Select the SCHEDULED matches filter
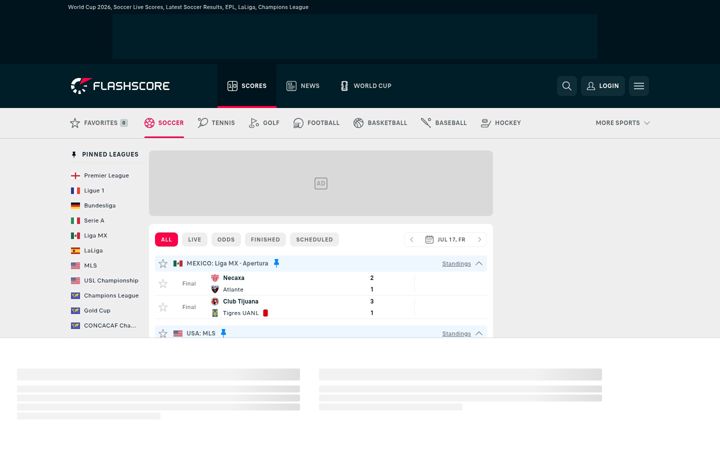The height and width of the screenshot is (450, 720). (314, 239)
